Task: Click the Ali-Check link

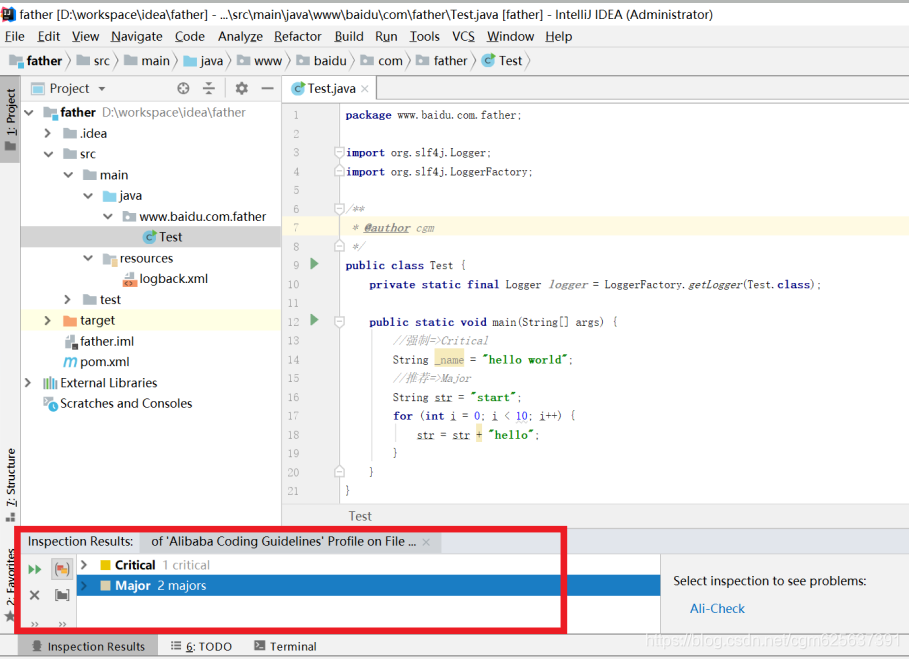Action: 717,609
